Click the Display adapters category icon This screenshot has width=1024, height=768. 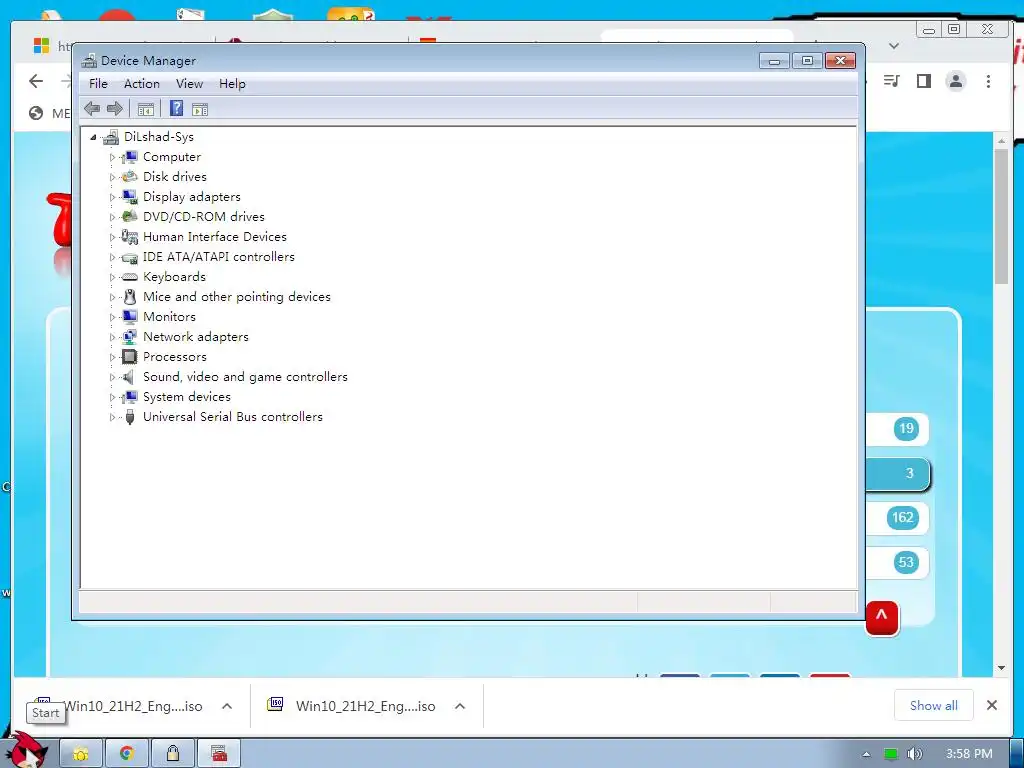(130, 197)
